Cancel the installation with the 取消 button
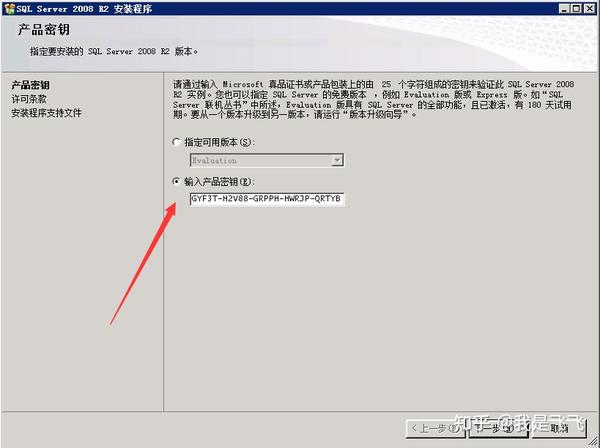The image size is (600, 448). [559, 428]
